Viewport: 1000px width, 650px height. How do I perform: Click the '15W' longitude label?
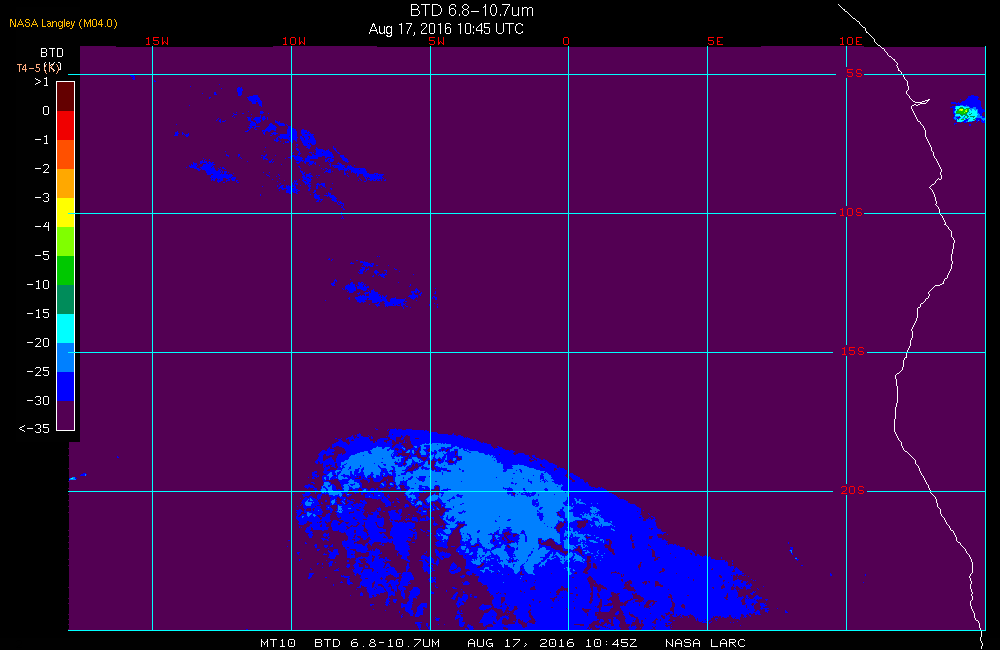point(157,41)
